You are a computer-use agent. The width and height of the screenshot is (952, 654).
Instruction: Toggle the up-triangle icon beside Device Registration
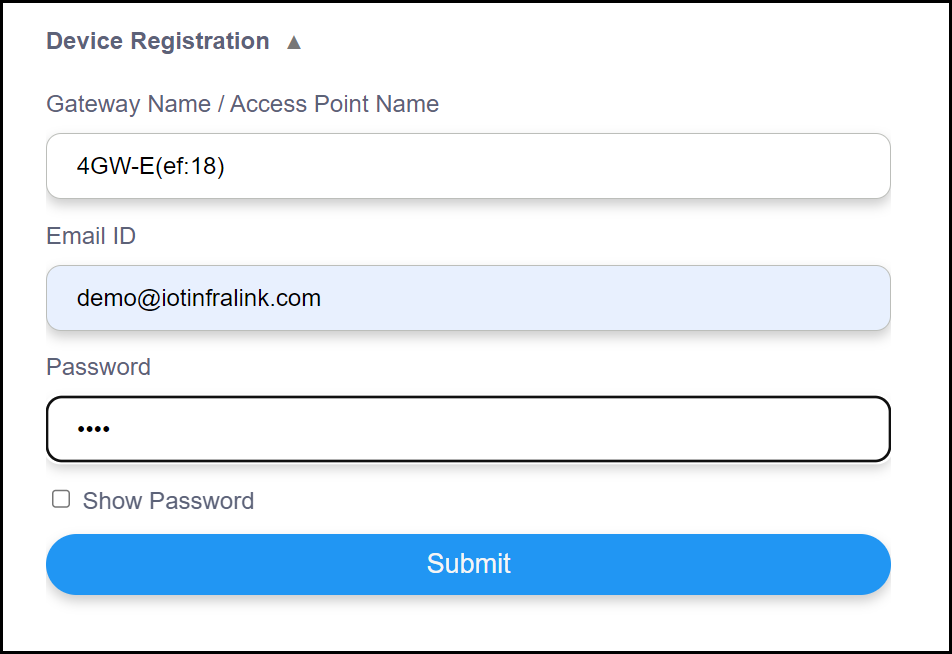click(x=293, y=42)
